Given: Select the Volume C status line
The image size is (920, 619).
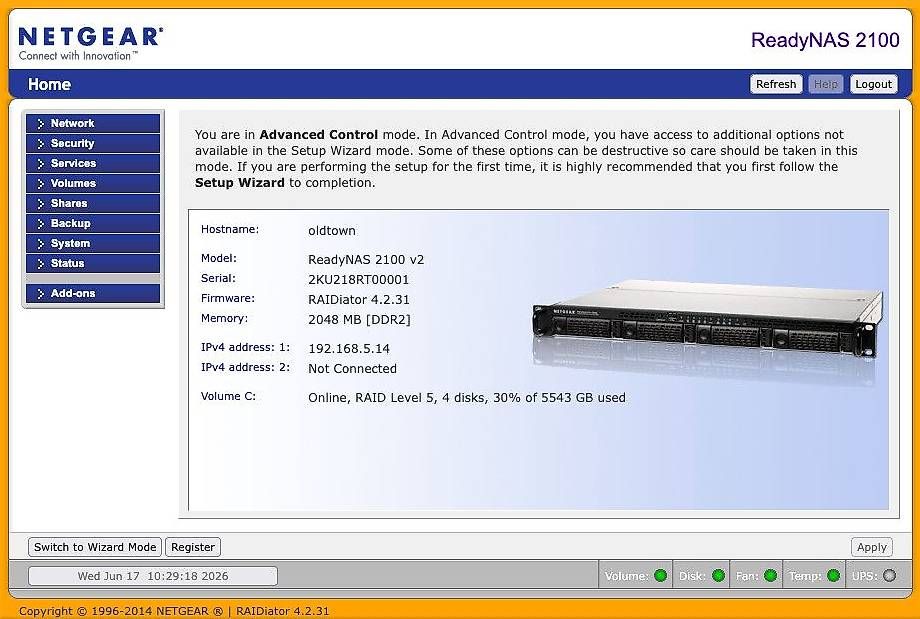Looking at the screenshot, I should pos(466,398).
